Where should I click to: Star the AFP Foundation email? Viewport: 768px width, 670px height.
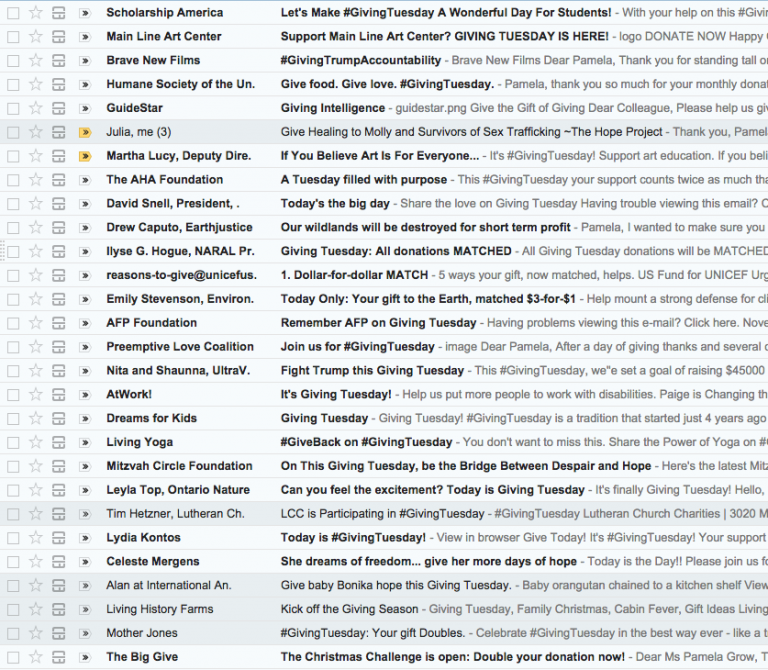coord(36,323)
